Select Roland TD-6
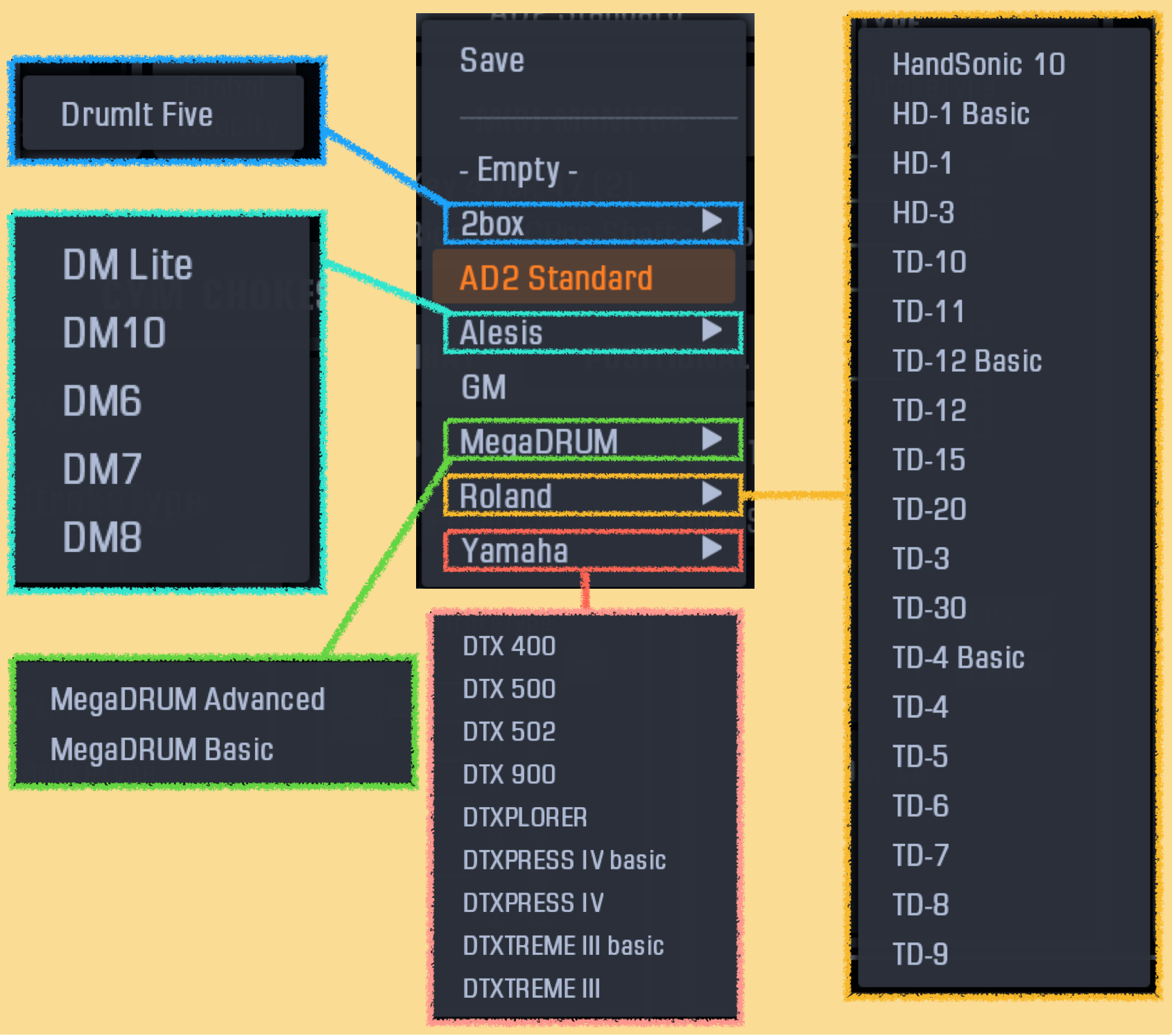 click(x=920, y=806)
